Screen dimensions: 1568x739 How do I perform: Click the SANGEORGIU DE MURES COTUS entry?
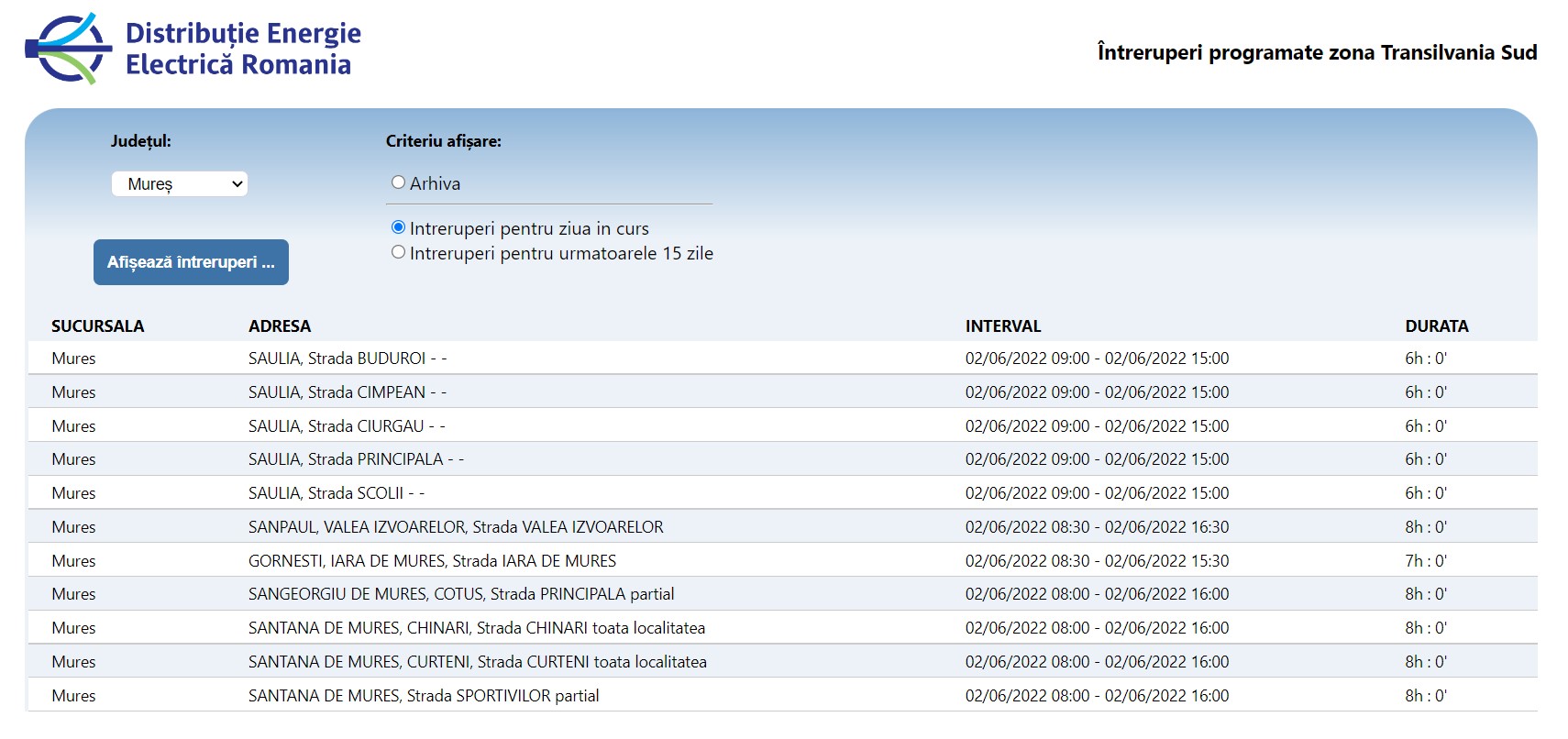460,594
